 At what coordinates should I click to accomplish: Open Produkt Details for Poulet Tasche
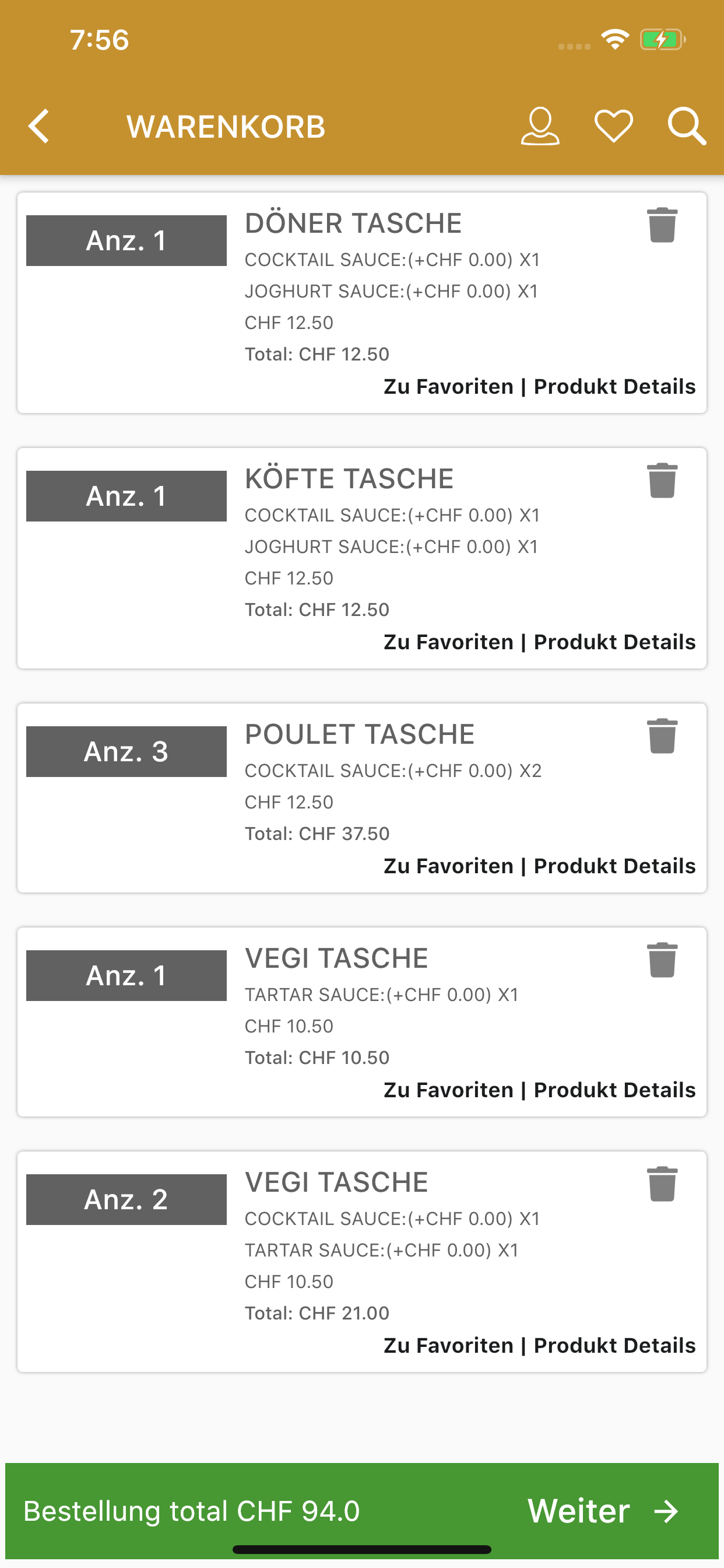614,866
